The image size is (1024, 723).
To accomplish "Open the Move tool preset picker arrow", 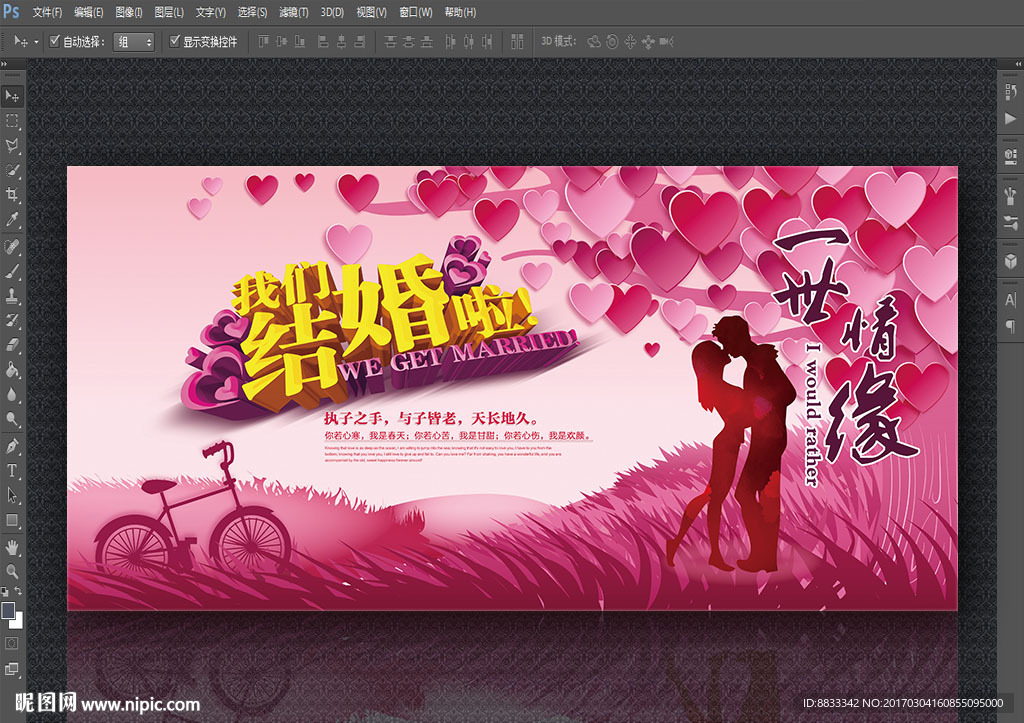I will 37,42.
